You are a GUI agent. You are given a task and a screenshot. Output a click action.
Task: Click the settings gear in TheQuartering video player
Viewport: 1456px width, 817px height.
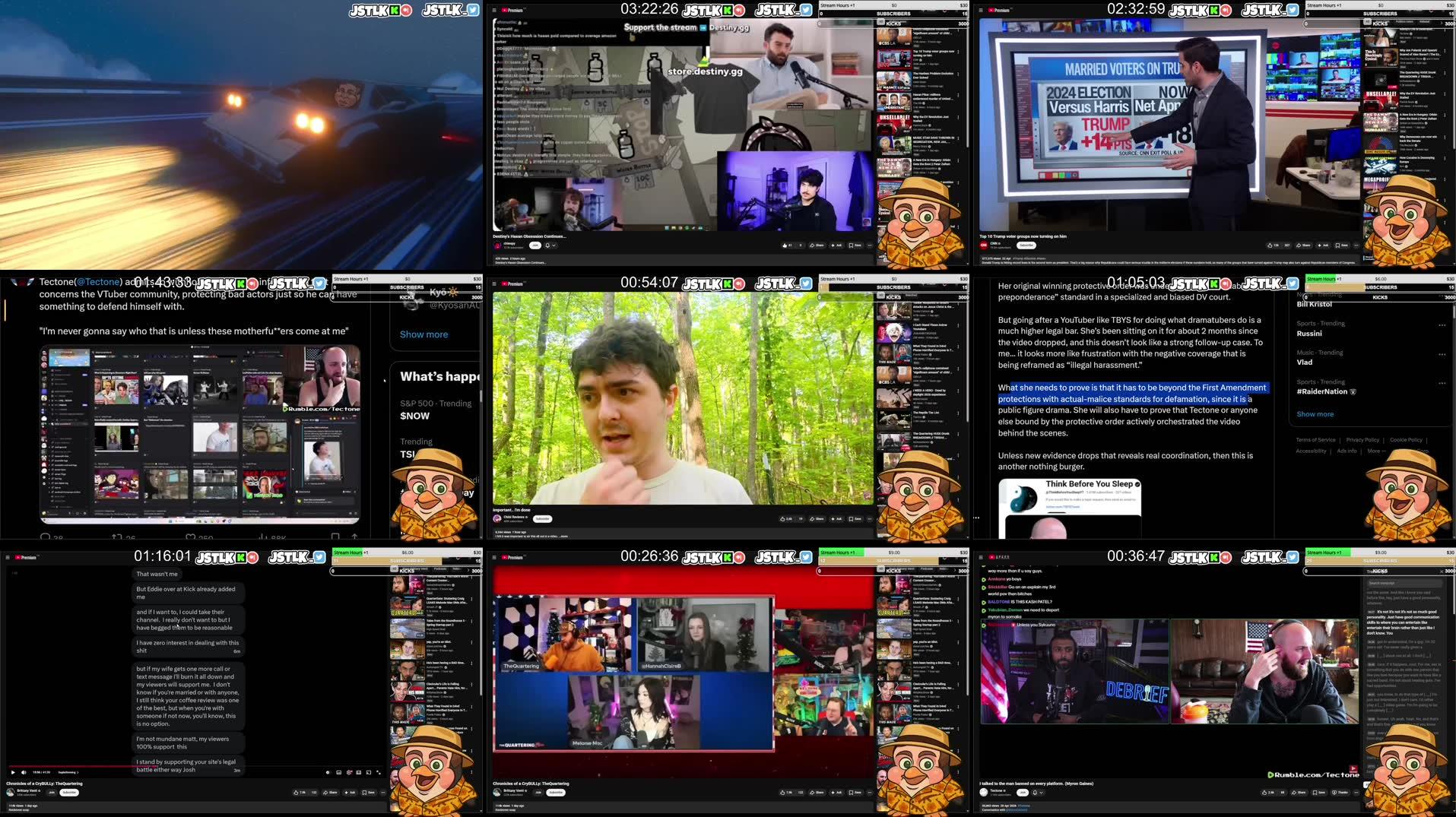[349, 772]
